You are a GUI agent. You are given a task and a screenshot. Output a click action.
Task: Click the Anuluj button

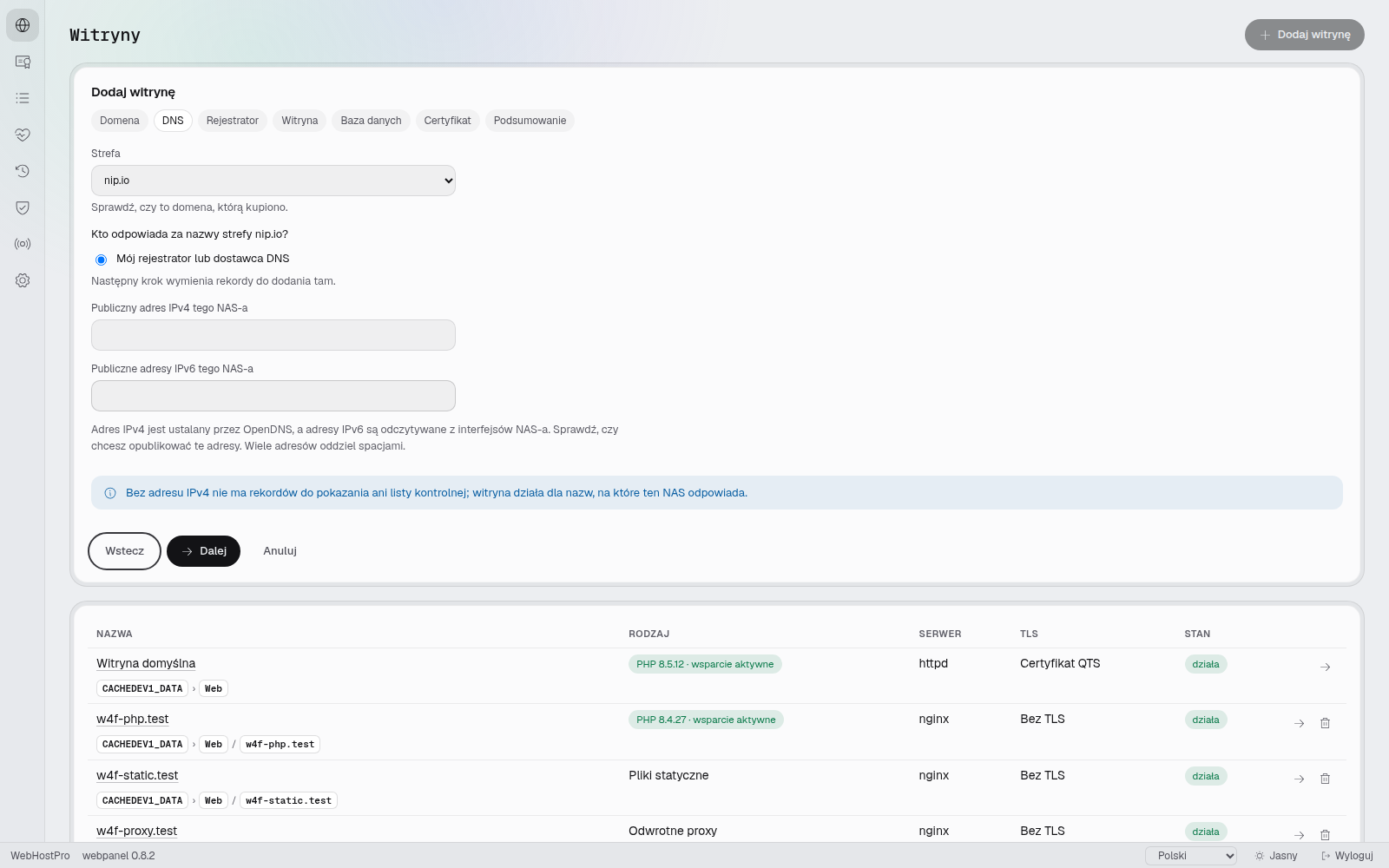point(280,551)
